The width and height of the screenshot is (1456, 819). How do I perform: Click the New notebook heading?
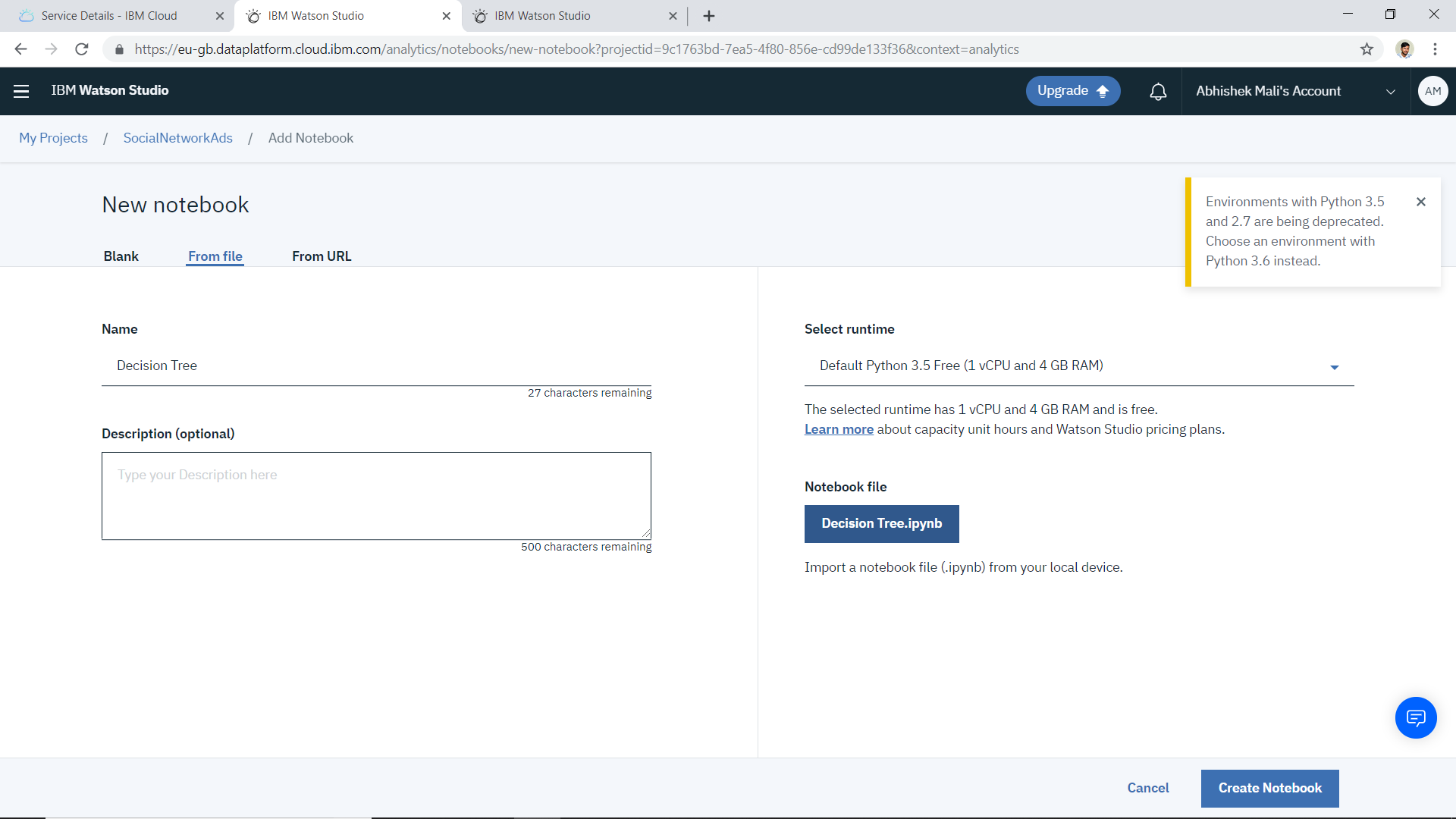click(175, 205)
